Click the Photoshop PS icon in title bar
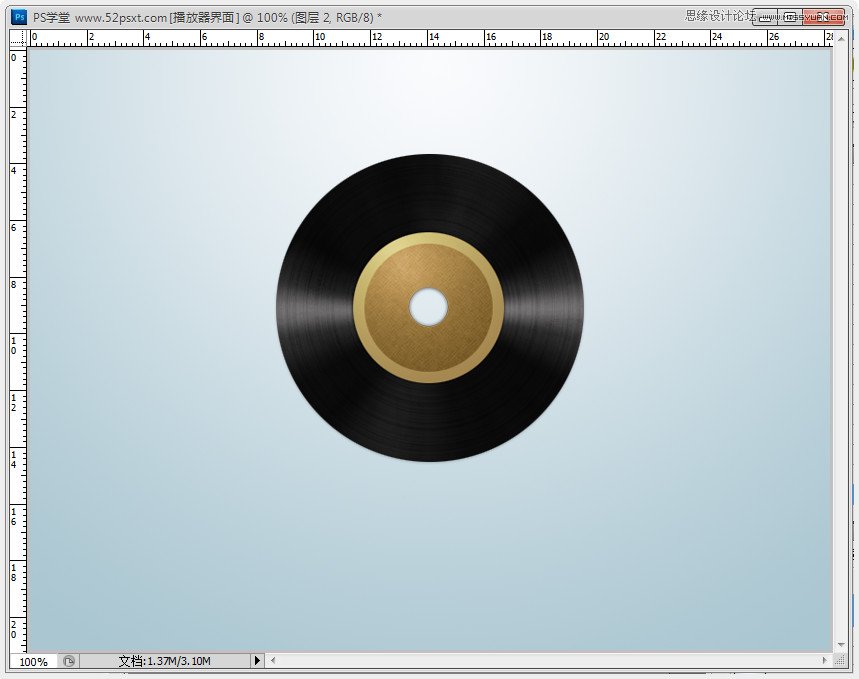The height and width of the screenshot is (679, 859). tap(19, 17)
